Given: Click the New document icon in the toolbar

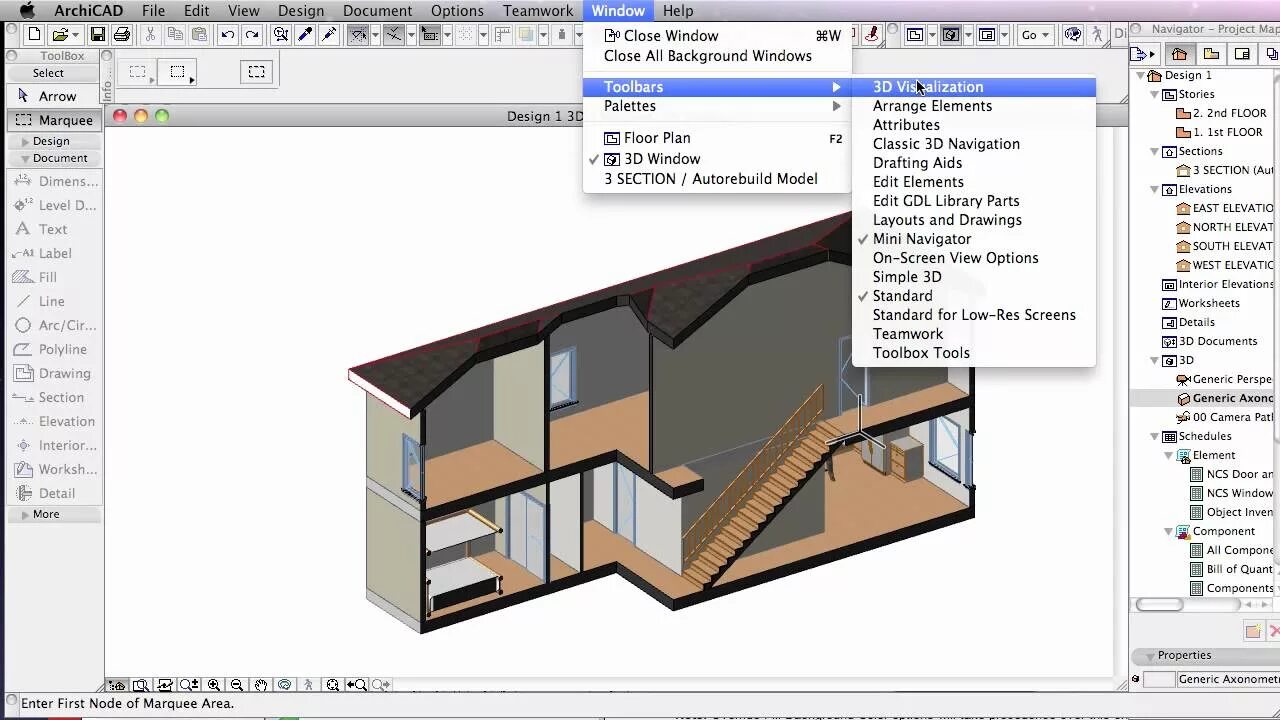Looking at the screenshot, I should (34, 35).
